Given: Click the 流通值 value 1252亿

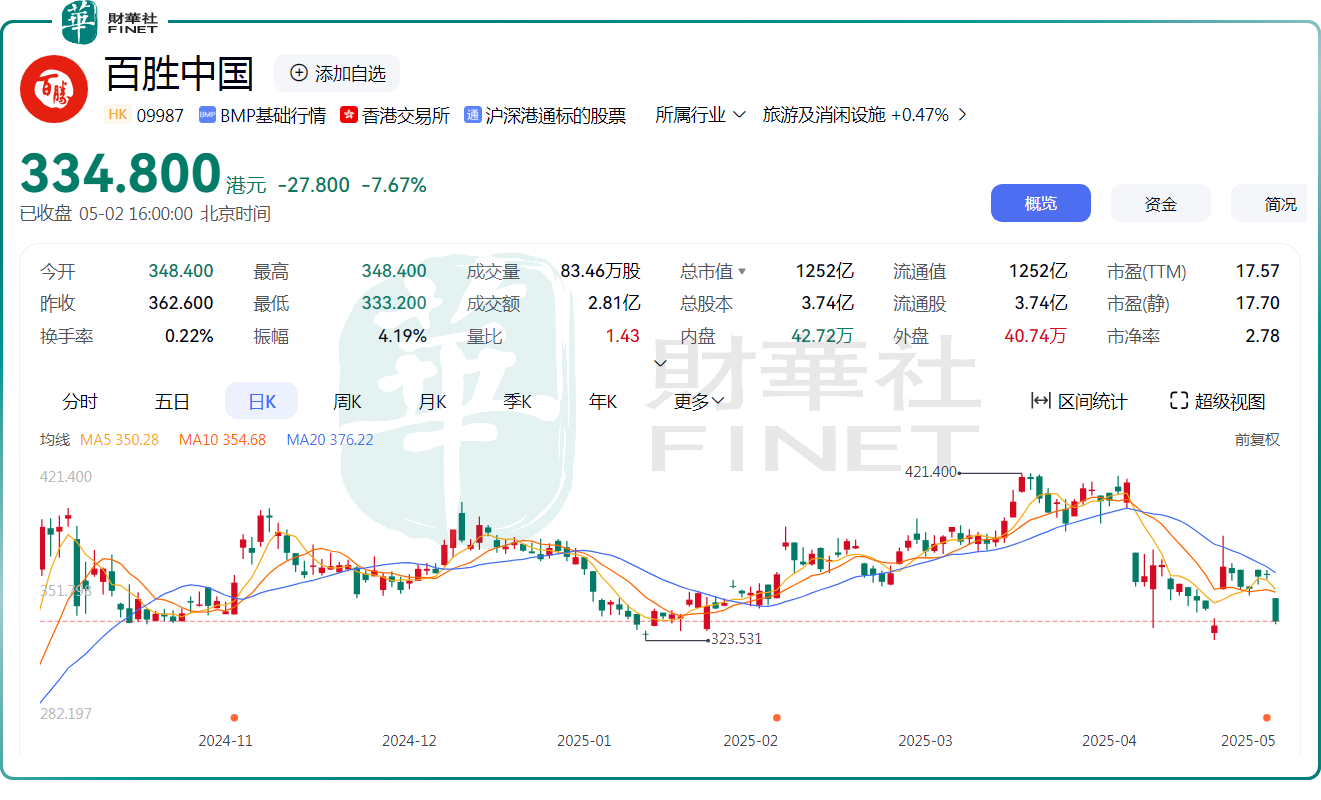Looking at the screenshot, I should 1038,271.
